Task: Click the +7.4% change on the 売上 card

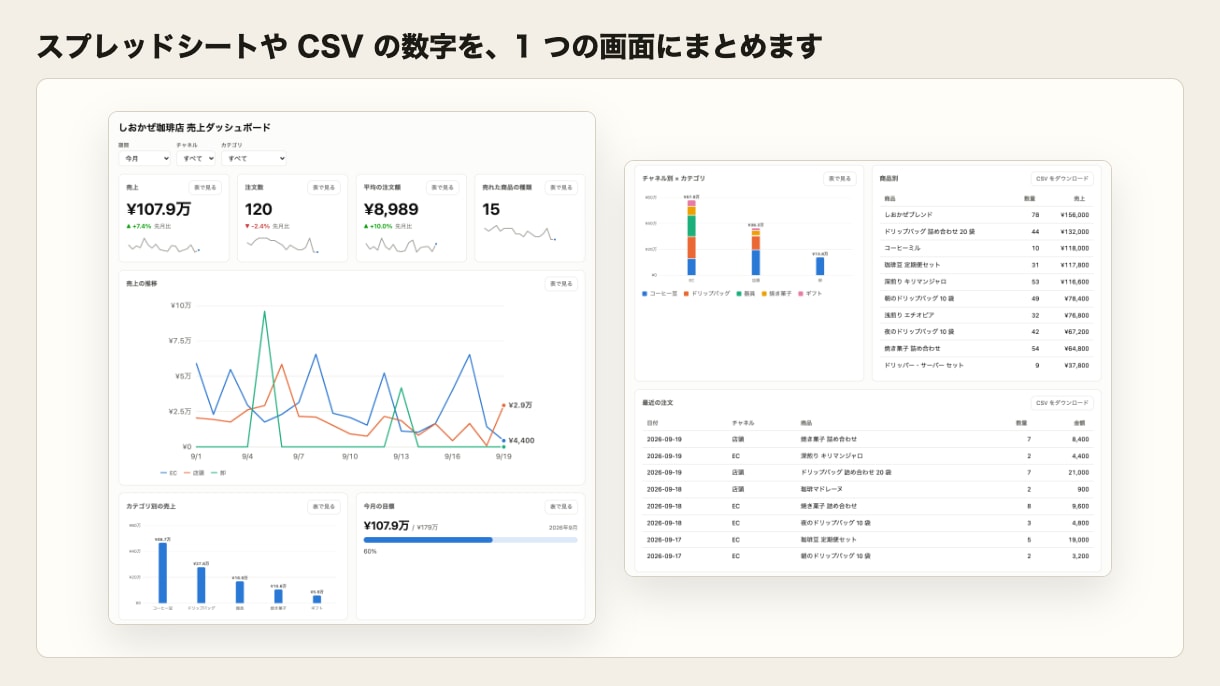Action: click(137, 226)
